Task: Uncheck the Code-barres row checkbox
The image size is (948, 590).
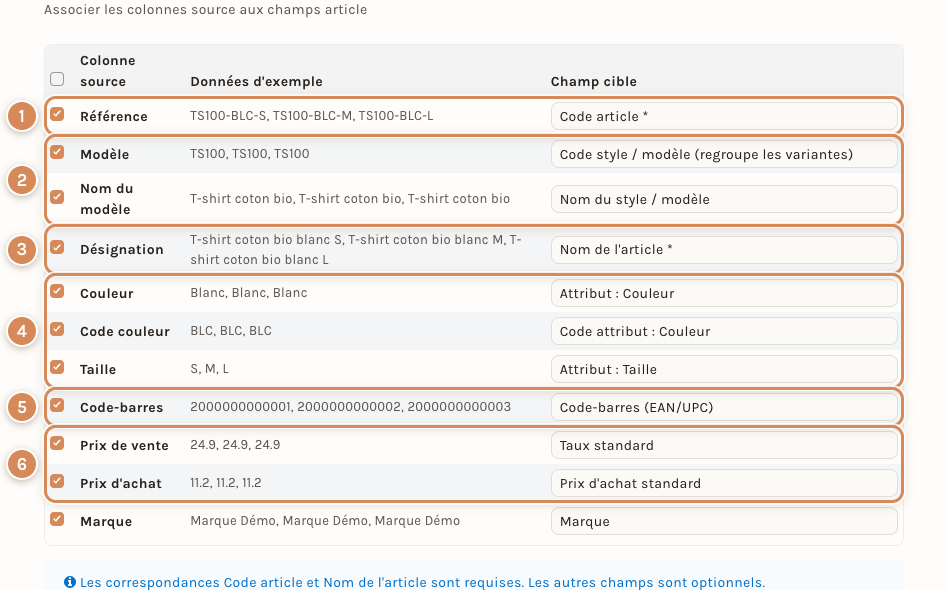Action: [x=57, y=405]
